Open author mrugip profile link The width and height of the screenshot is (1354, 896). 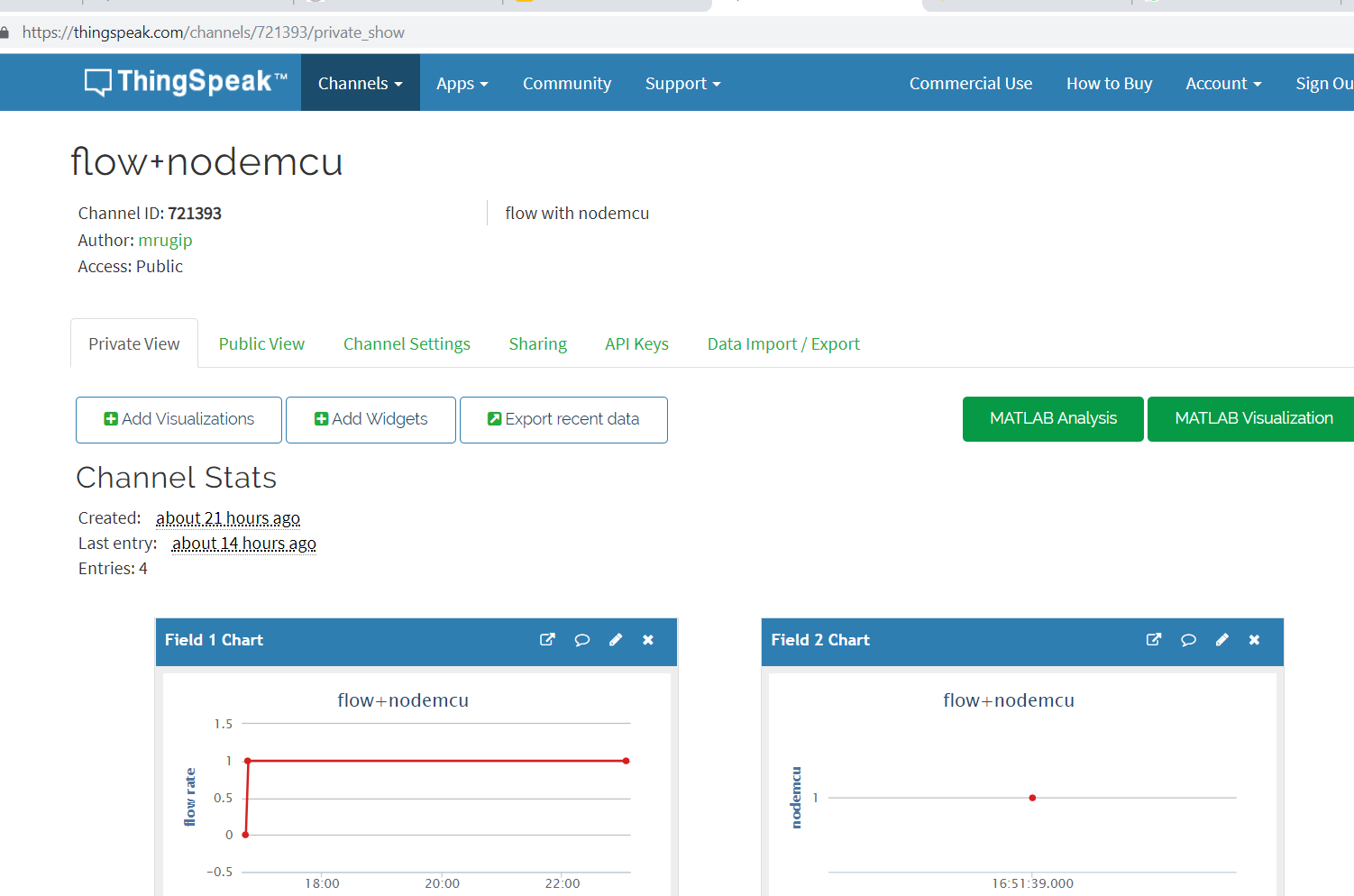165,241
